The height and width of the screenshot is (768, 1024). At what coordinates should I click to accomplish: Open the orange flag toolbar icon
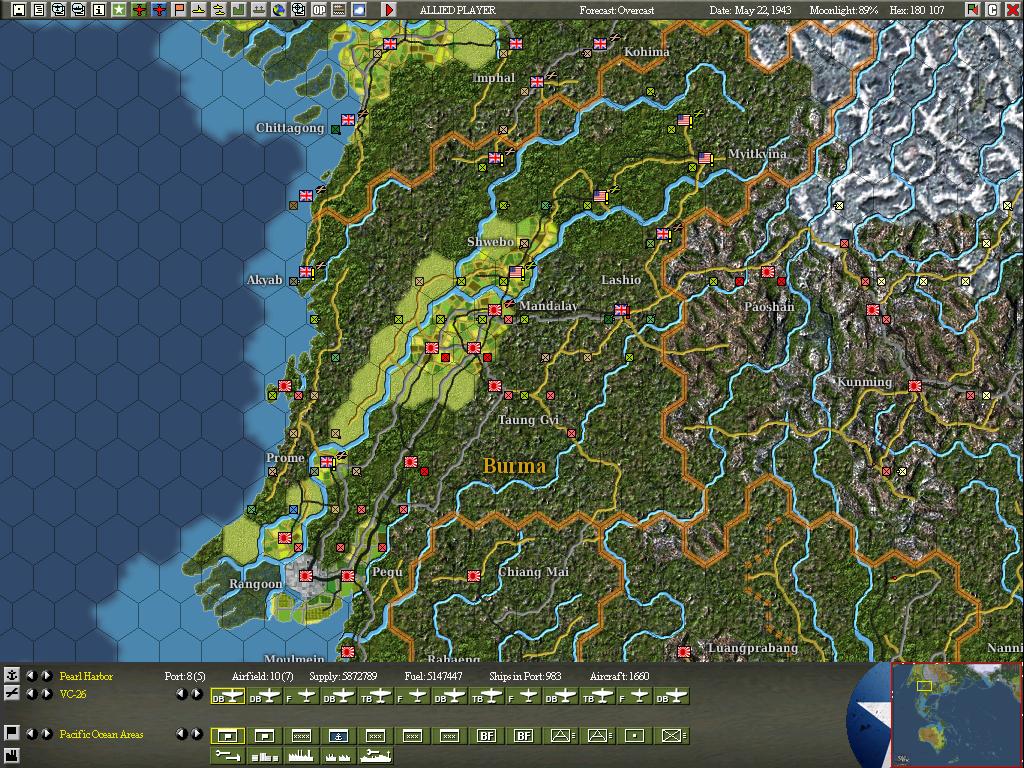click(x=179, y=9)
